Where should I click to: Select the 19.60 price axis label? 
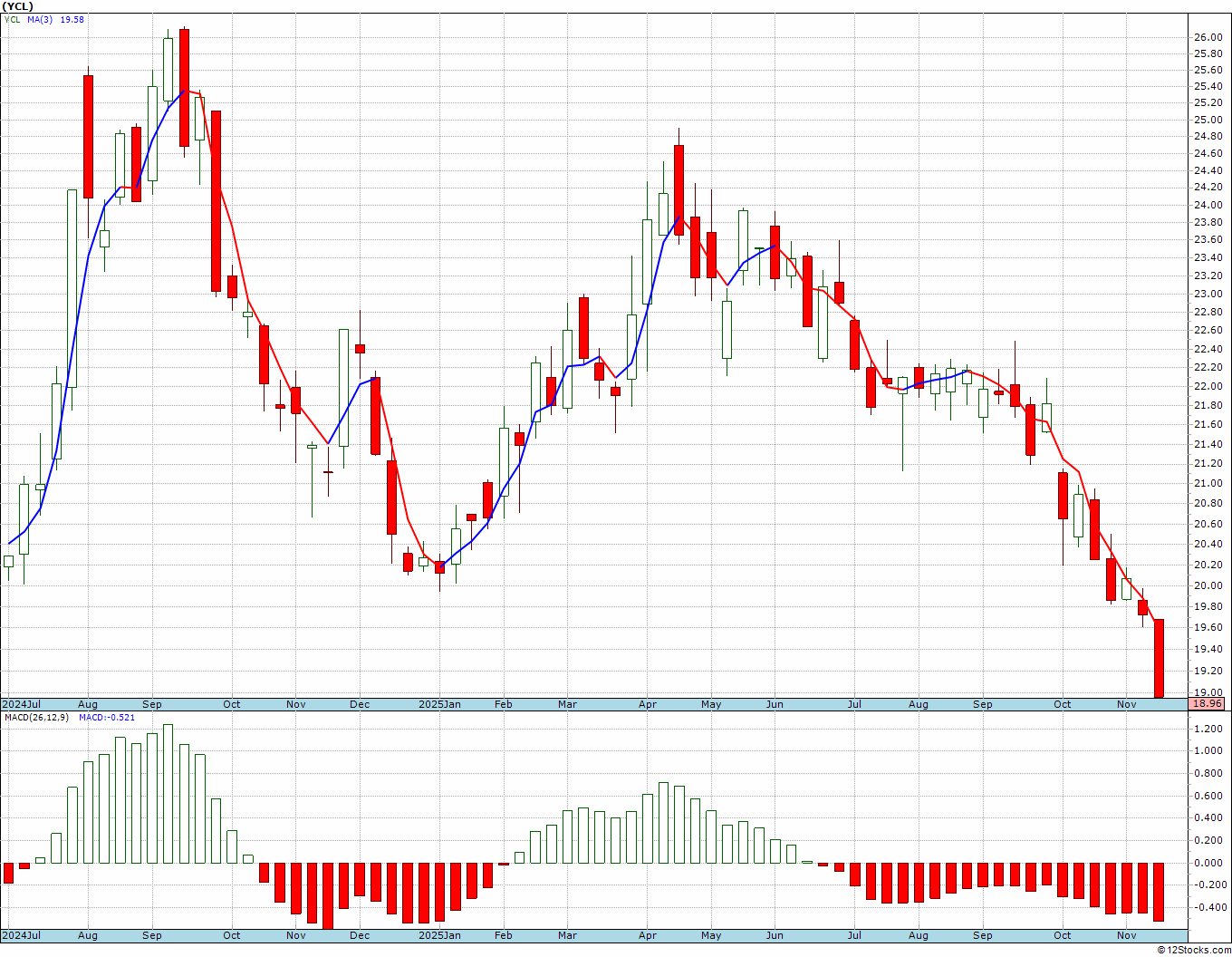(x=1208, y=628)
